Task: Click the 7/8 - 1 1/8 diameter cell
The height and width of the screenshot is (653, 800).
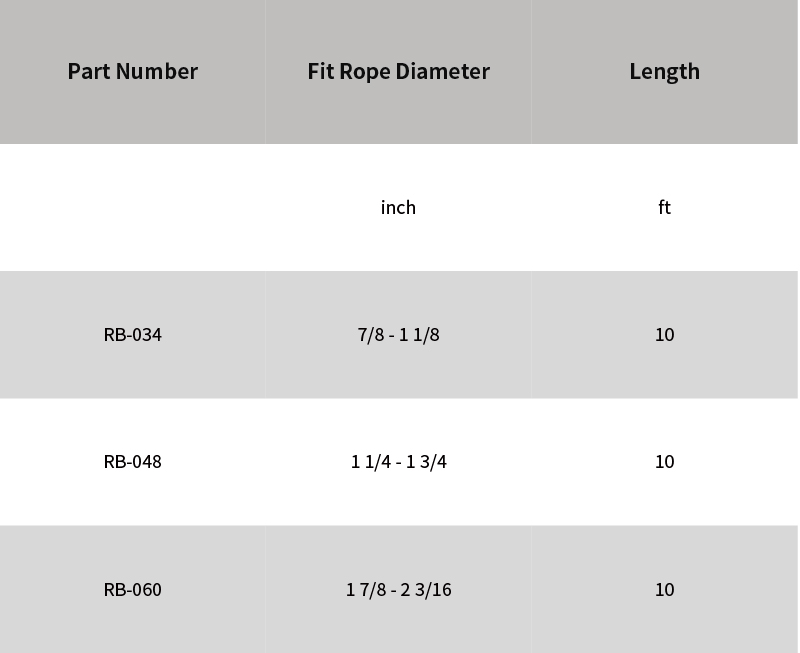Action: pyautogui.click(x=398, y=334)
